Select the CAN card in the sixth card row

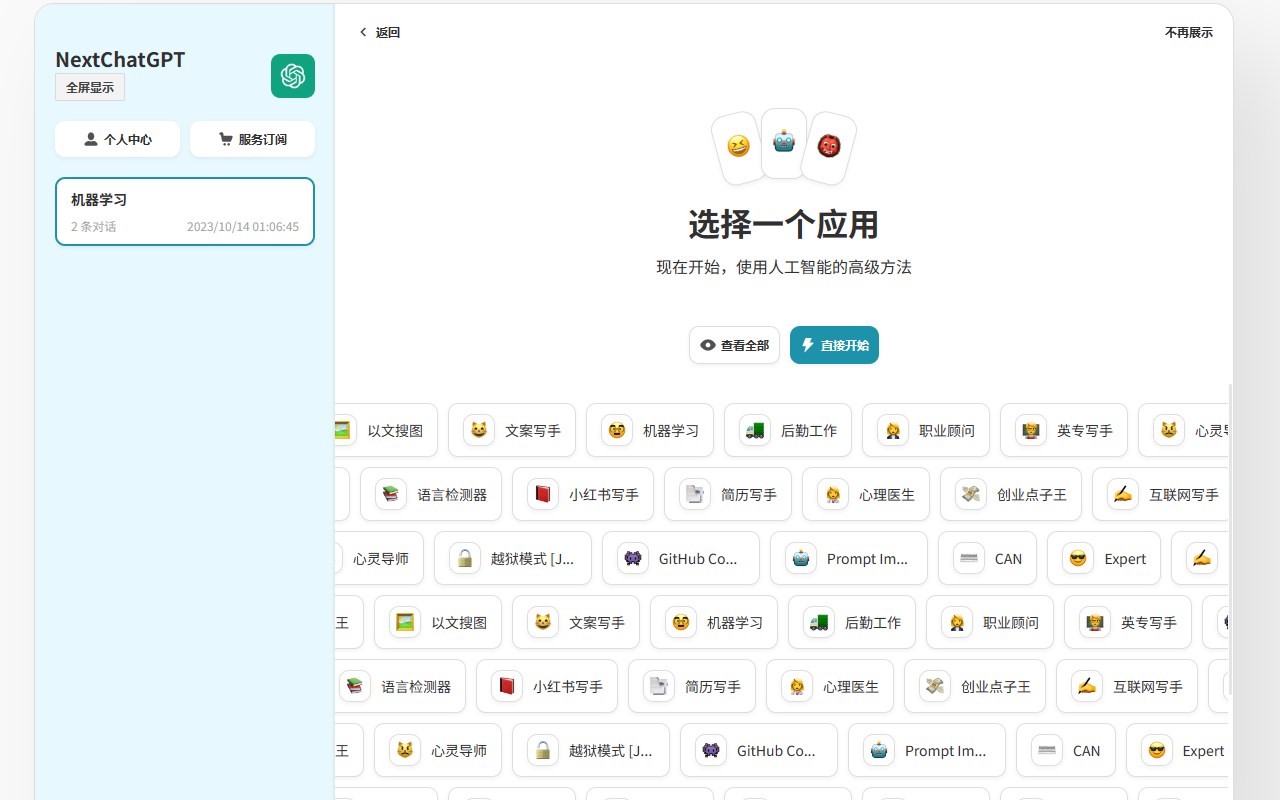tap(1066, 750)
